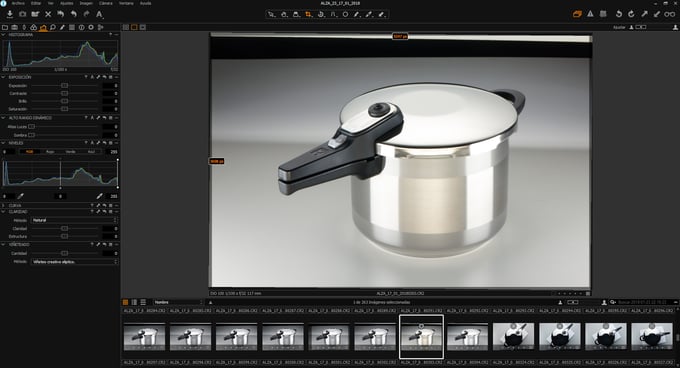680x368 pixels.
Task: Select the orange Crop cursor tool
Action: [x=308, y=14]
